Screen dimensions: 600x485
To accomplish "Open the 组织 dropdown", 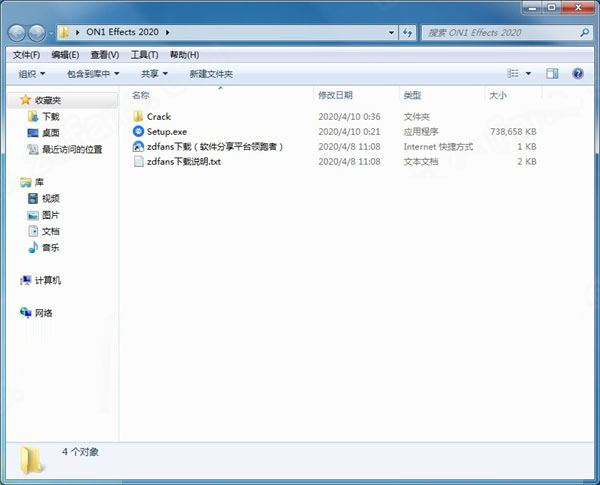I will [x=32, y=73].
